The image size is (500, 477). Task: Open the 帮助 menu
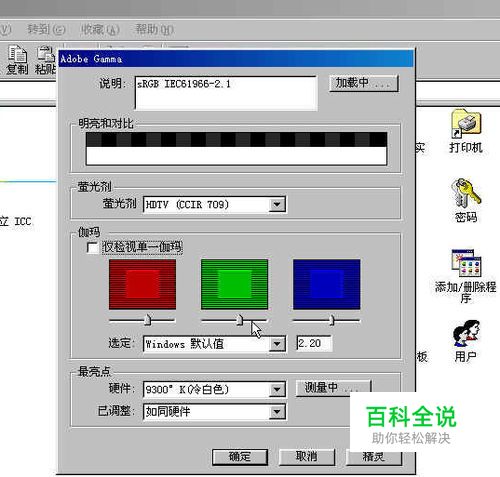click(154, 29)
